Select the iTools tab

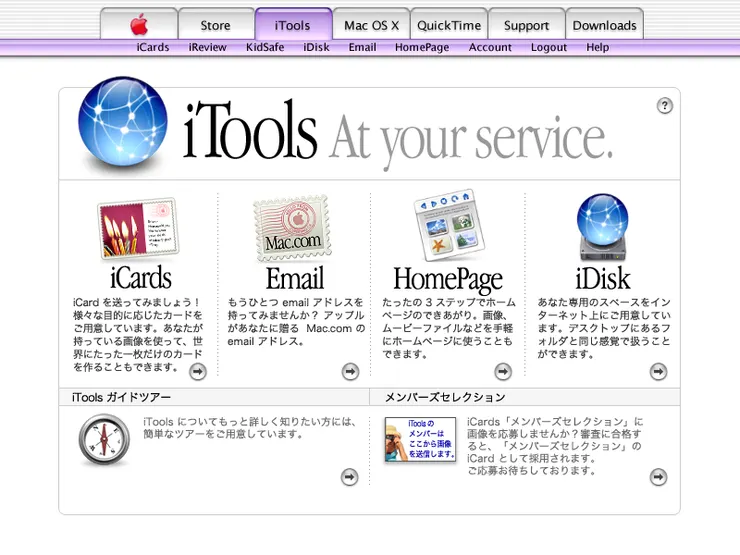pos(293,24)
